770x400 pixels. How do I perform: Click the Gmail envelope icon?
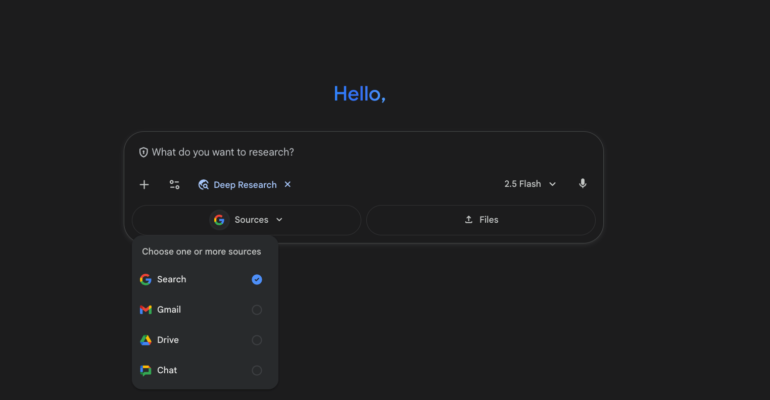click(145, 310)
